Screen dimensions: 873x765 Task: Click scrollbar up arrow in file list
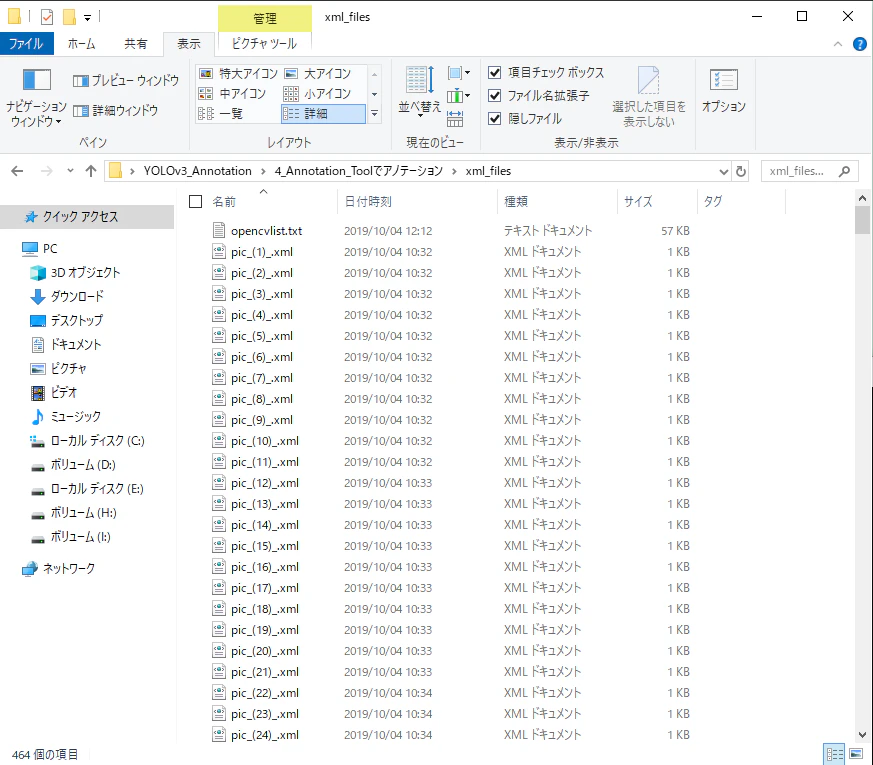click(862, 198)
